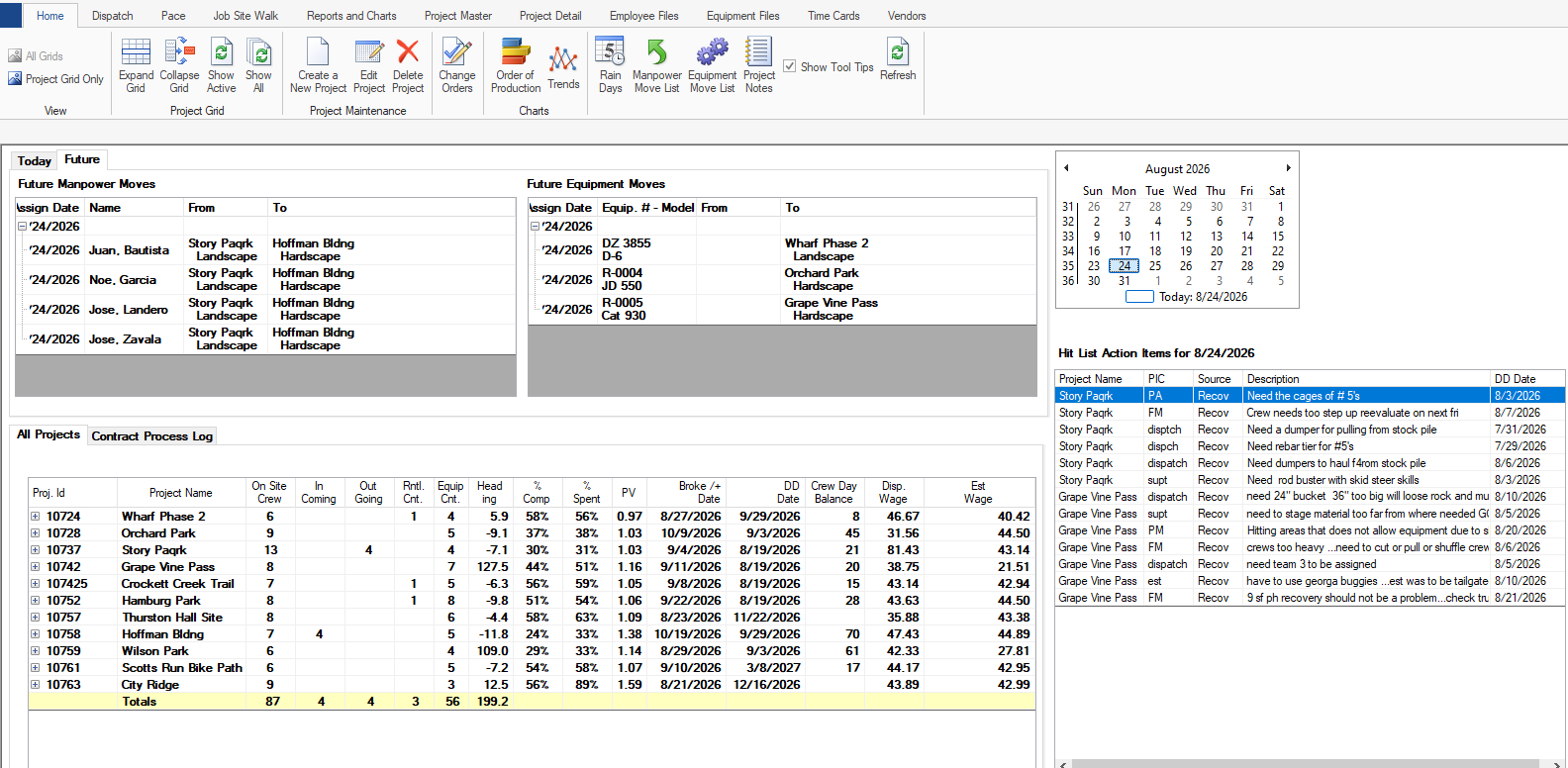Collapse the Future Equipment Moves date group
Screen dimensions: 1568x768
(535, 227)
